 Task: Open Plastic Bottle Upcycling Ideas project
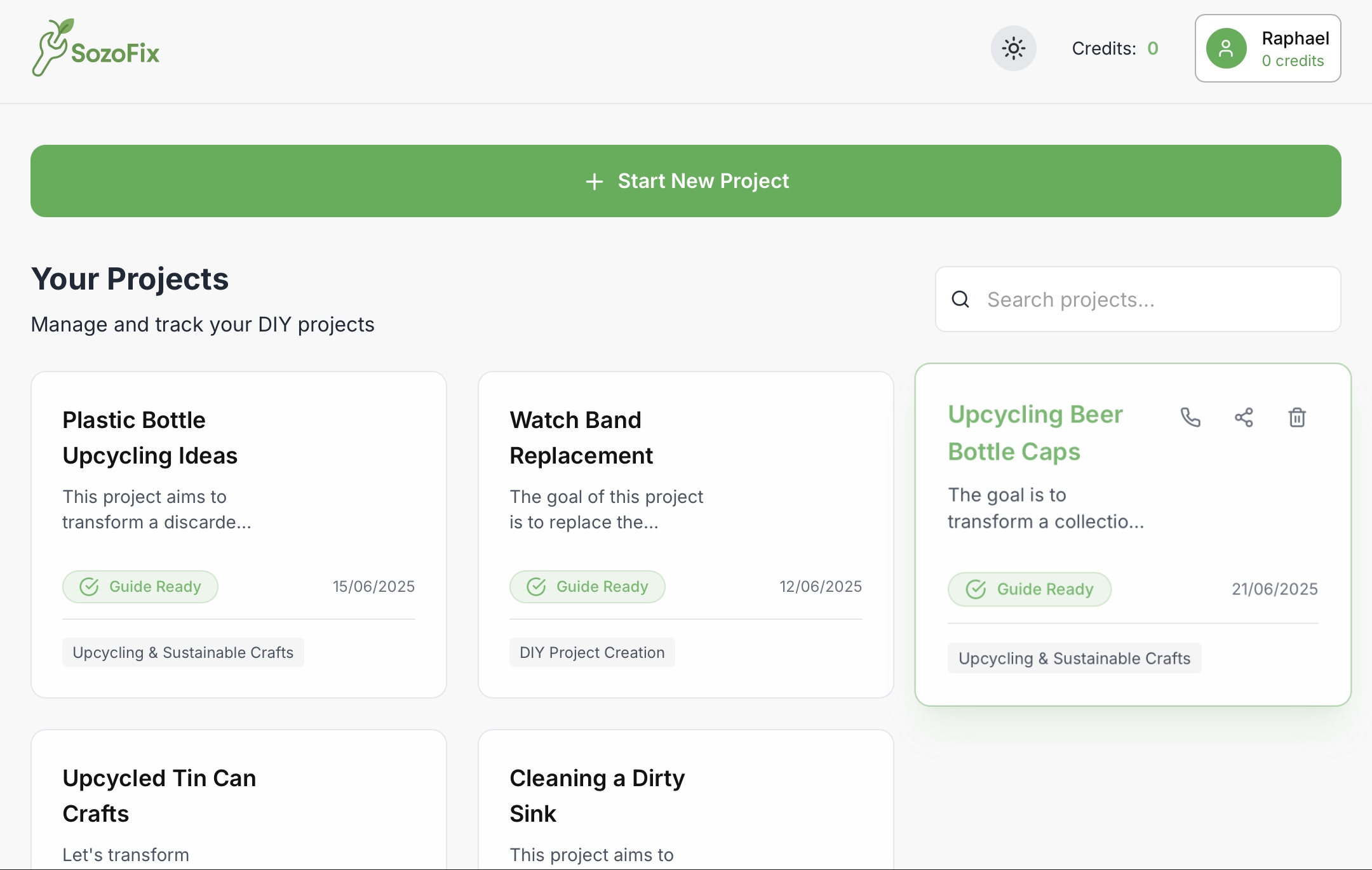coord(150,438)
